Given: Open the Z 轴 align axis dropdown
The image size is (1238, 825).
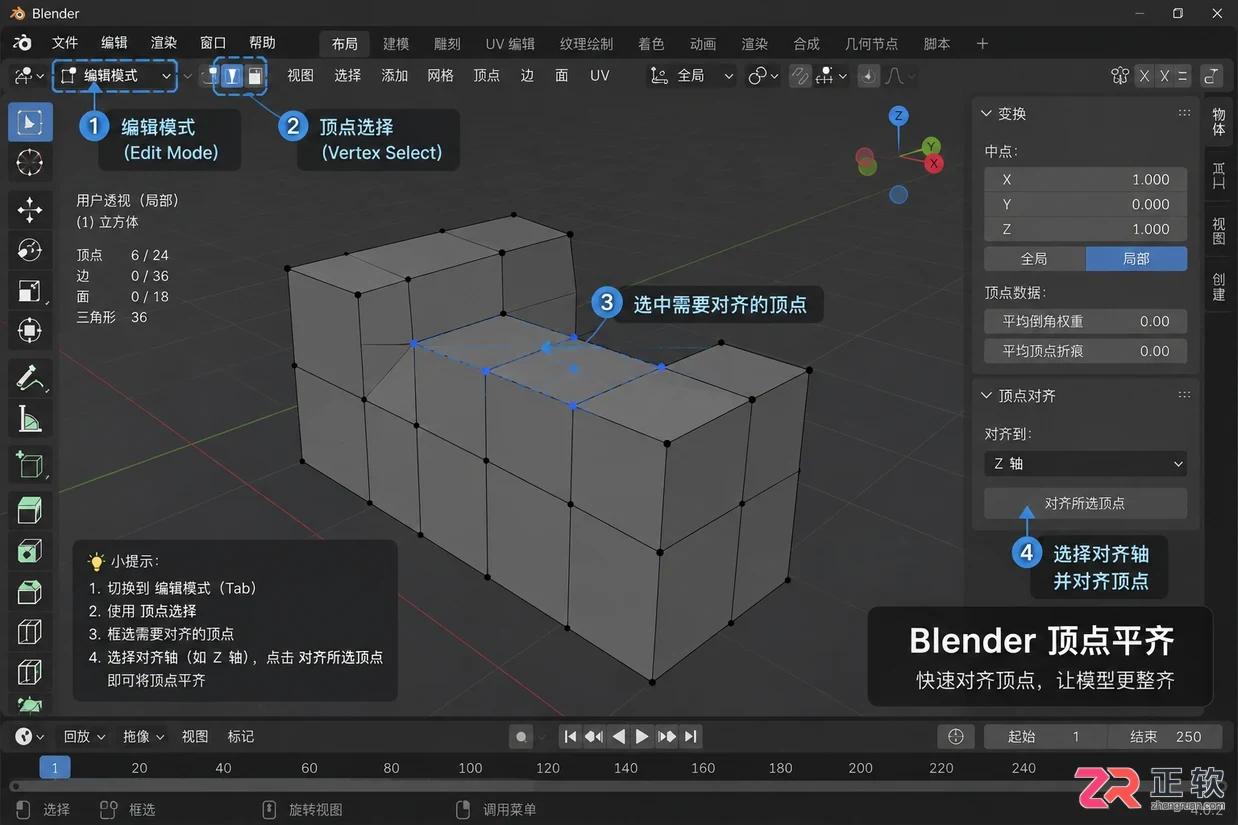Looking at the screenshot, I should 1086,464.
